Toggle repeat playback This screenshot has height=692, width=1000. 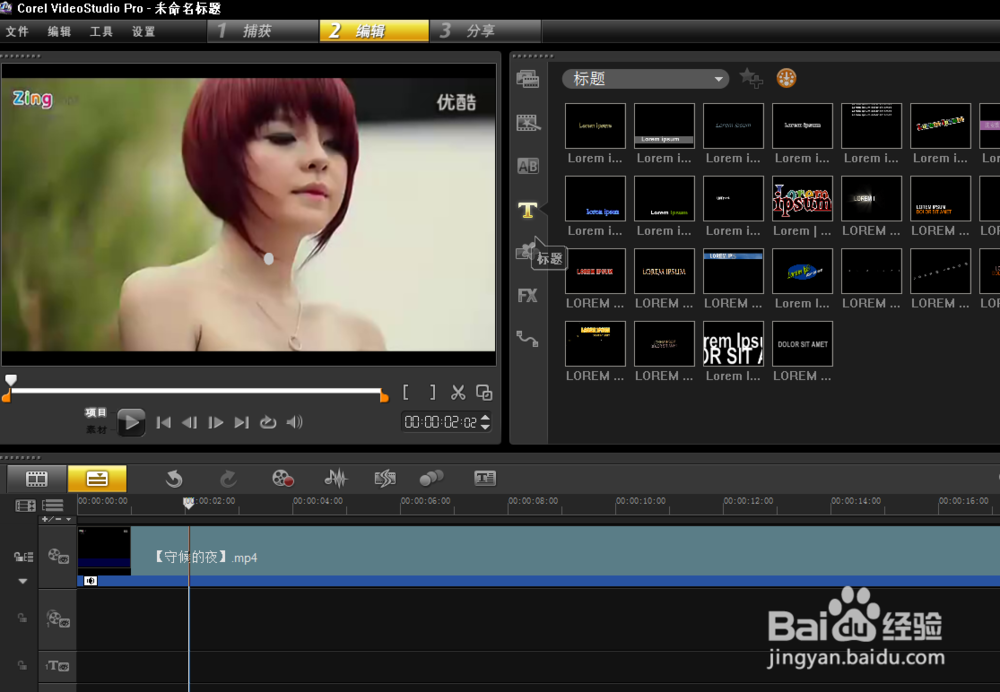(268, 422)
